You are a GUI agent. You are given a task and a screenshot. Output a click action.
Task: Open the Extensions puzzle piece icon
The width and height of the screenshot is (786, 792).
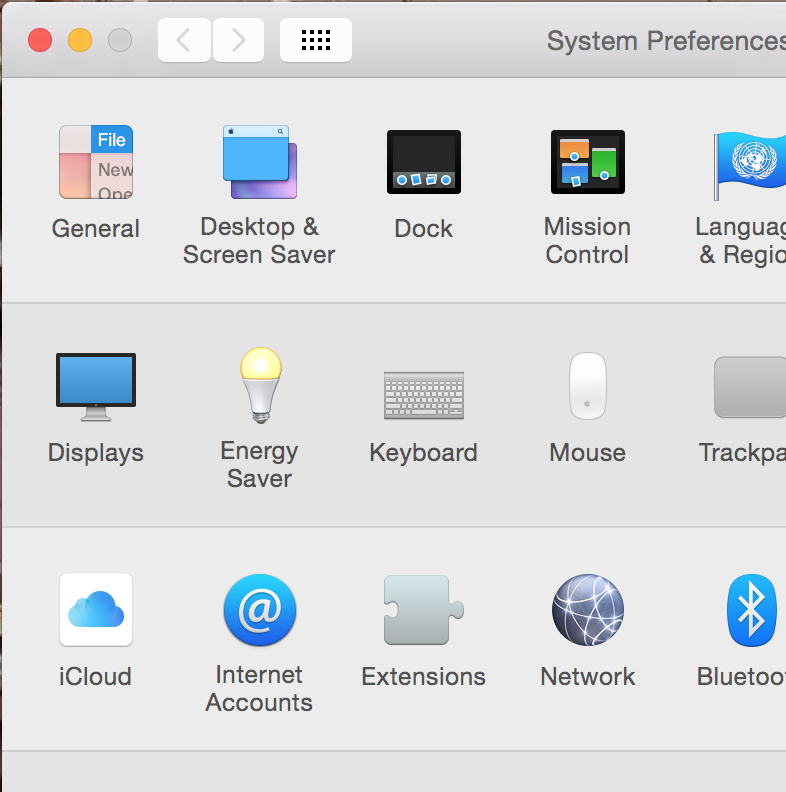coord(424,610)
